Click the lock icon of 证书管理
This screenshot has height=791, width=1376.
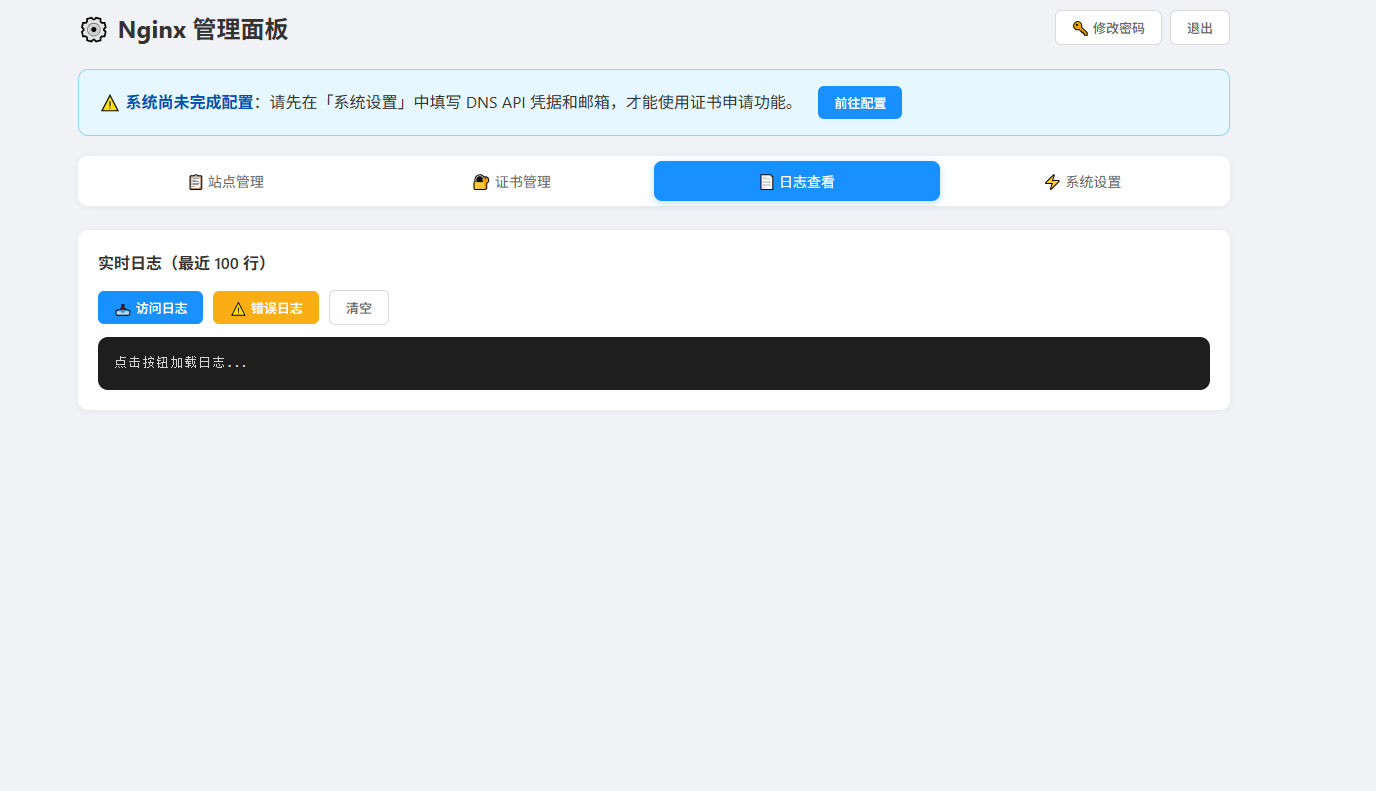point(481,182)
